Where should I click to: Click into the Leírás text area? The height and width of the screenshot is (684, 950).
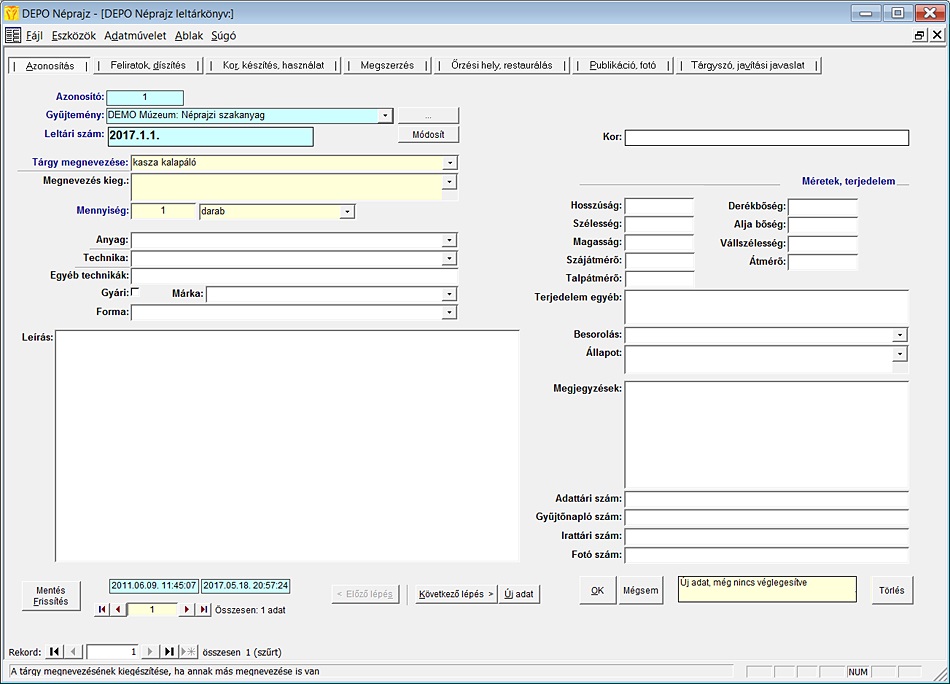coord(287,445)
